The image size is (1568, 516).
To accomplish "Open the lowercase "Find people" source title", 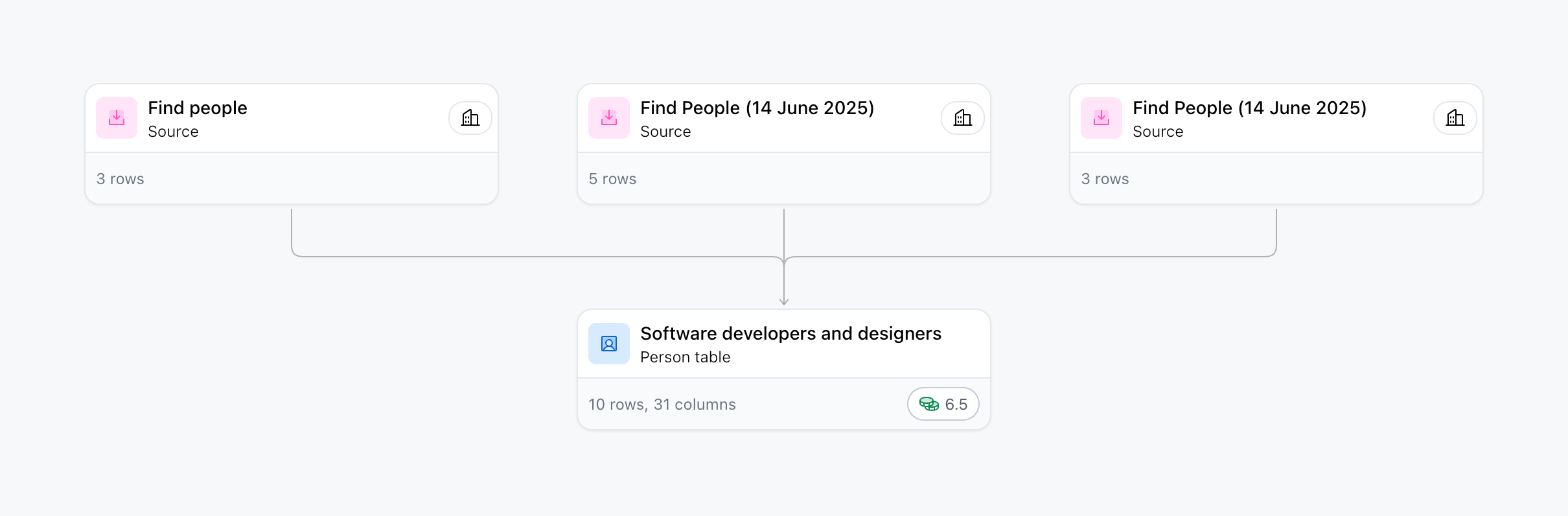I will coord(198,108).
